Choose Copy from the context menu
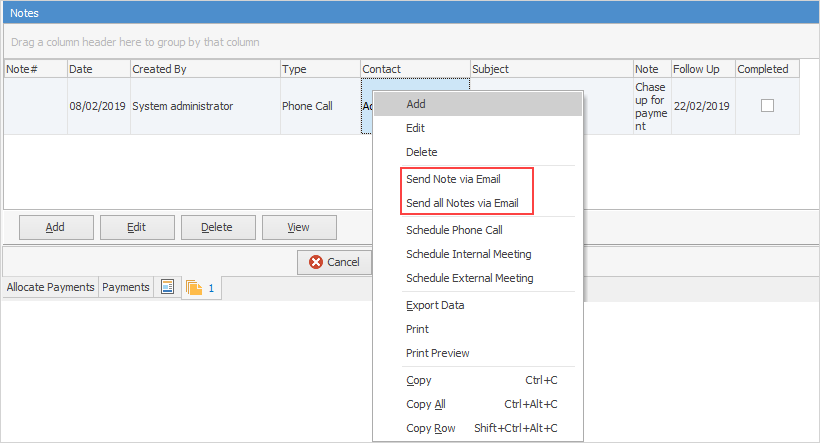 pos(478,381)
